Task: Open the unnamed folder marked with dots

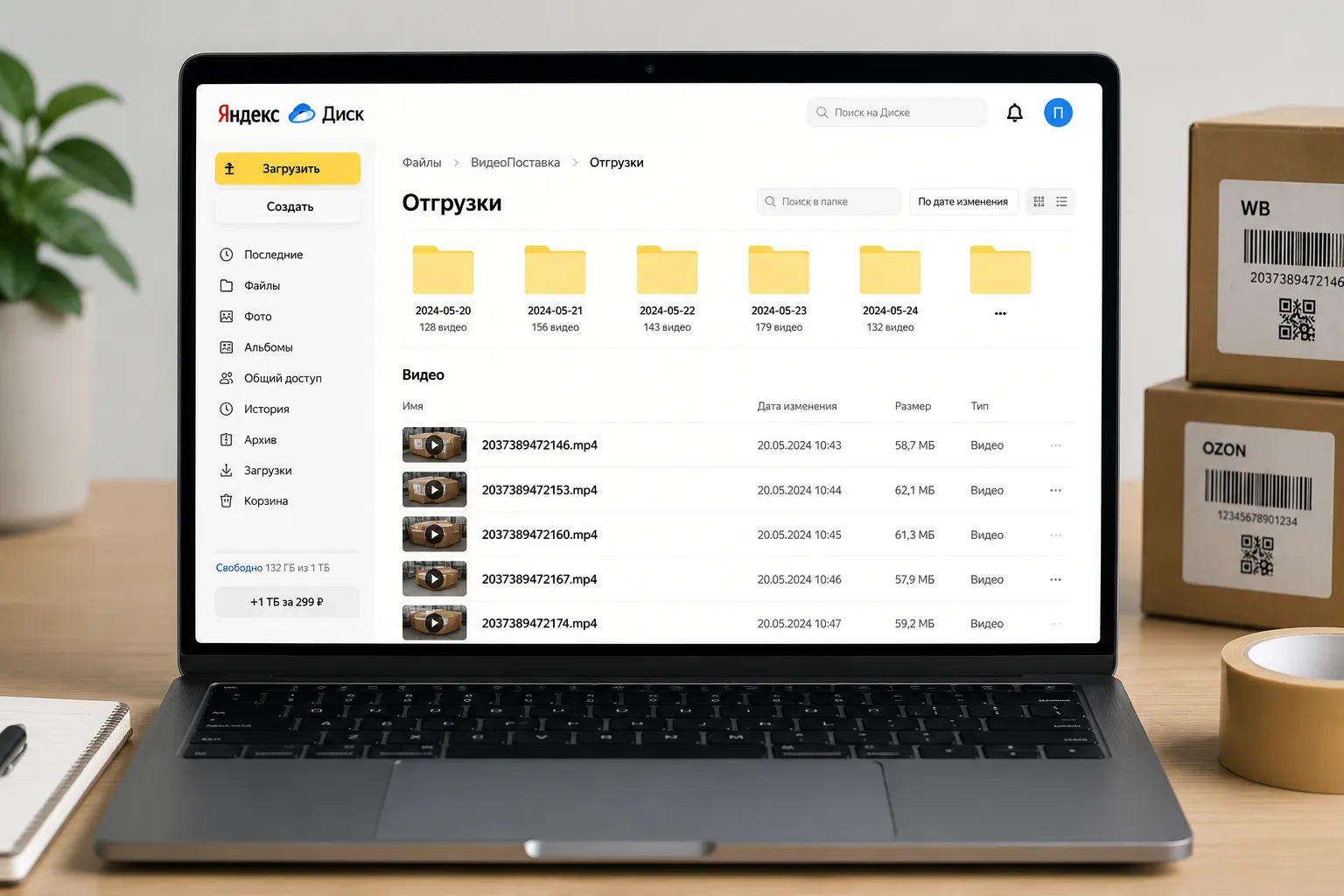Action: tap(1000, 269)
